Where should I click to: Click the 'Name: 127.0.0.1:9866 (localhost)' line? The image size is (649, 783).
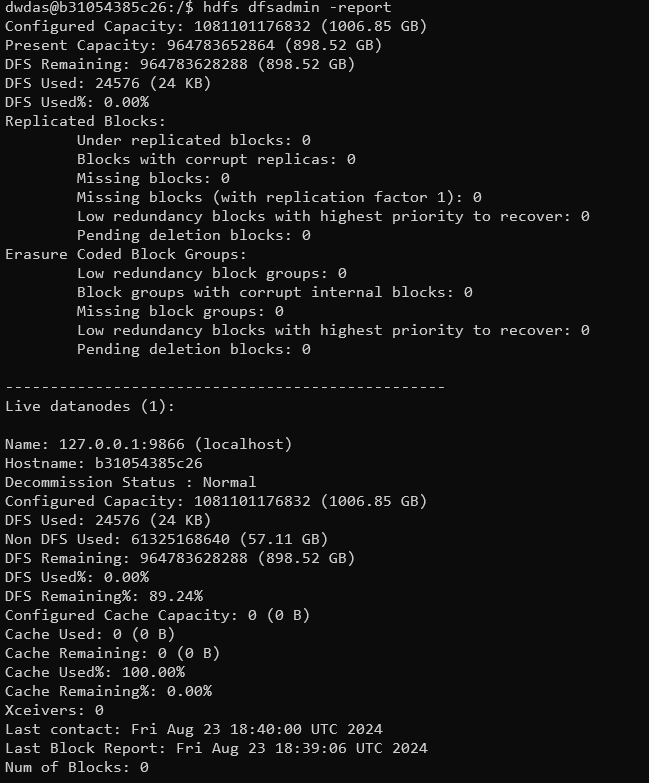coord(148,444)
